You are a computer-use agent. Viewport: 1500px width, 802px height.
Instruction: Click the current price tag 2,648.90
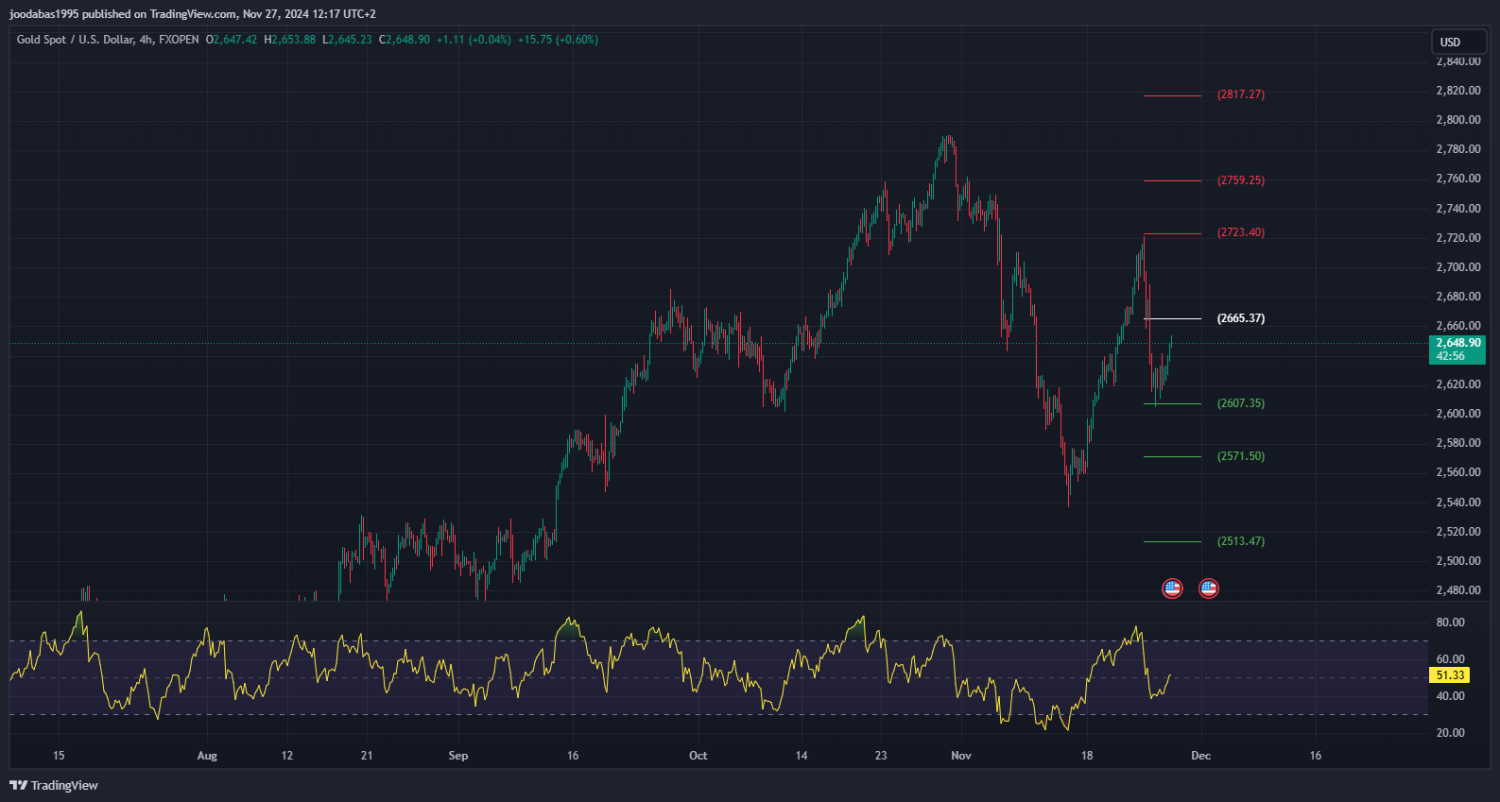[x=1457, y=342]
